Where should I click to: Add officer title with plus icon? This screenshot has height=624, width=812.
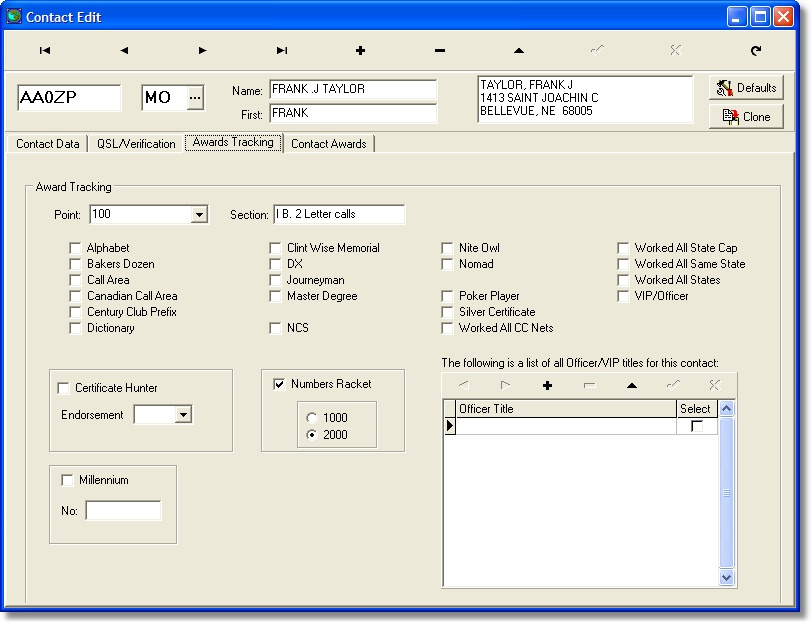[x=547, y=385]
